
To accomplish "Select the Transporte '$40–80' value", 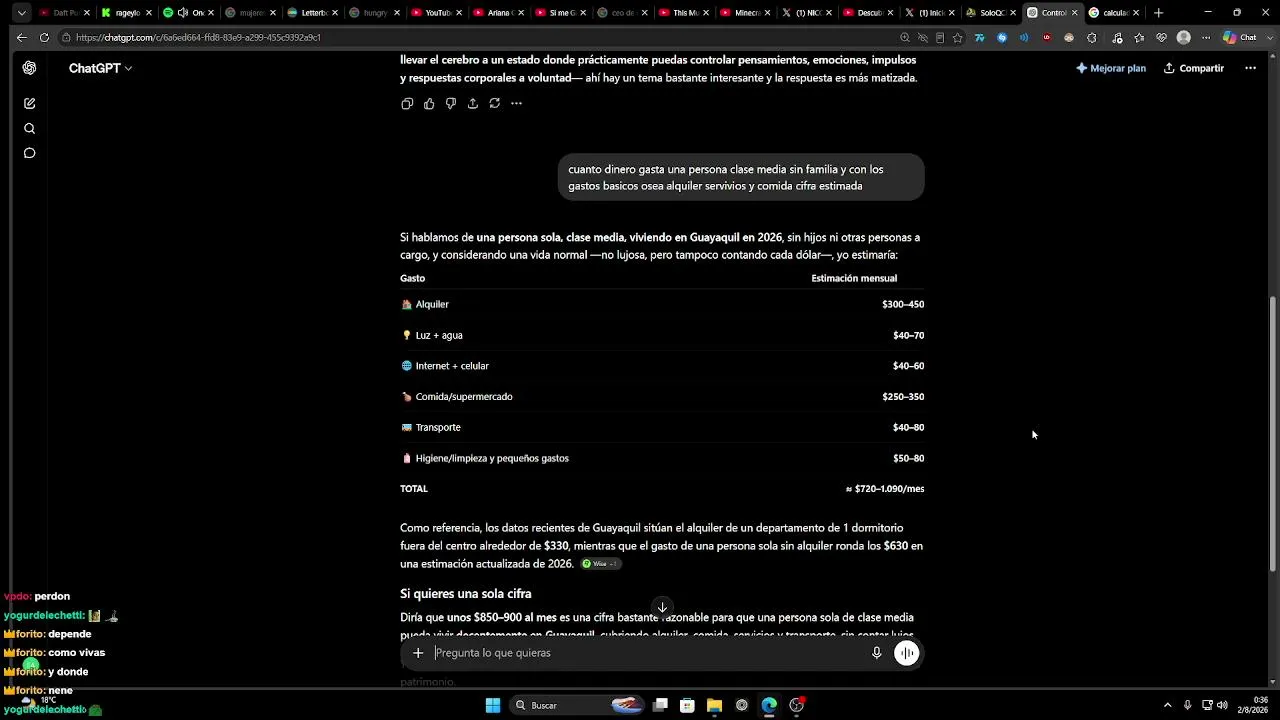I will pos(908,428).
